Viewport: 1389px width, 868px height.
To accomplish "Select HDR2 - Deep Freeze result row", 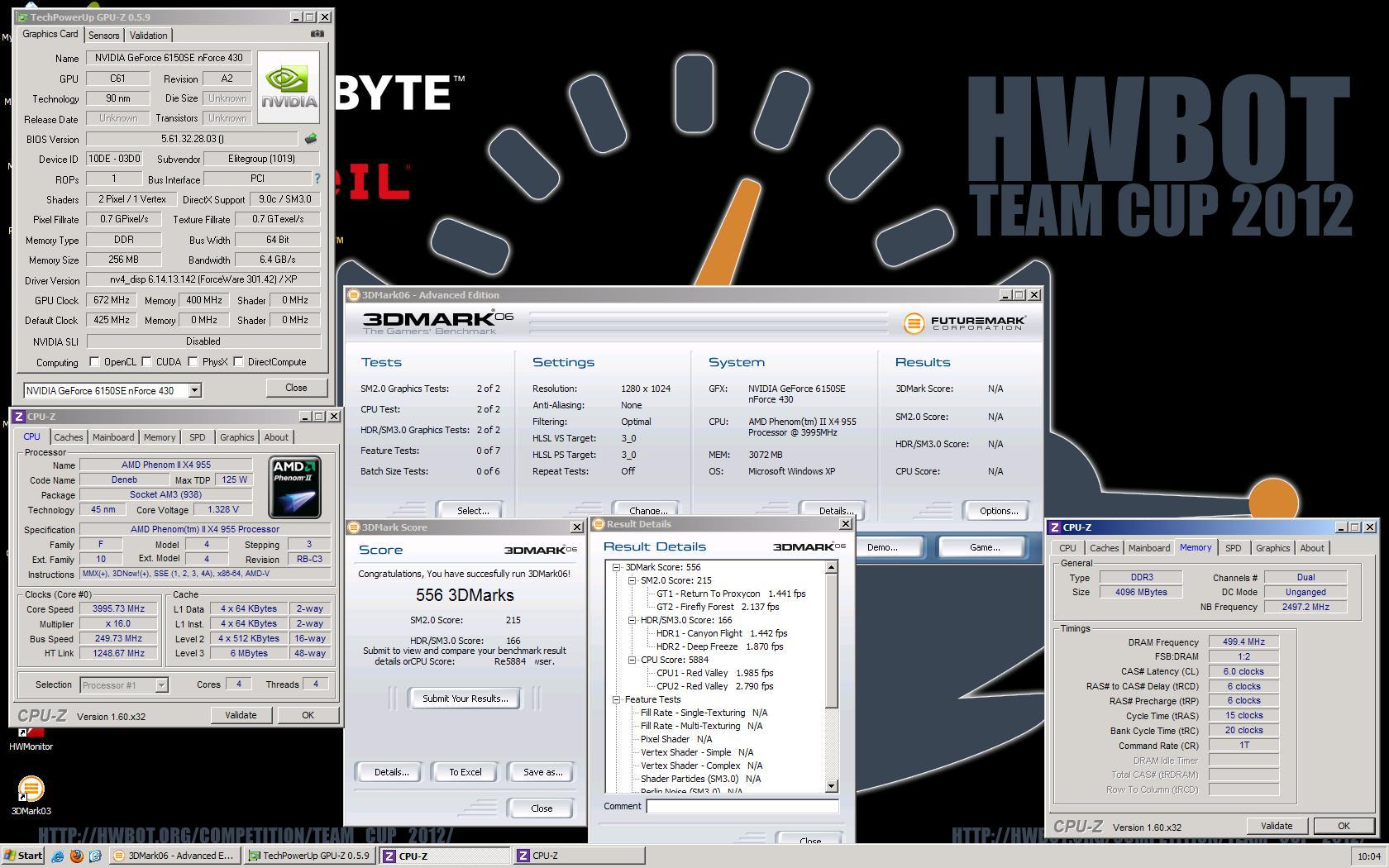I will pos(719,646).
